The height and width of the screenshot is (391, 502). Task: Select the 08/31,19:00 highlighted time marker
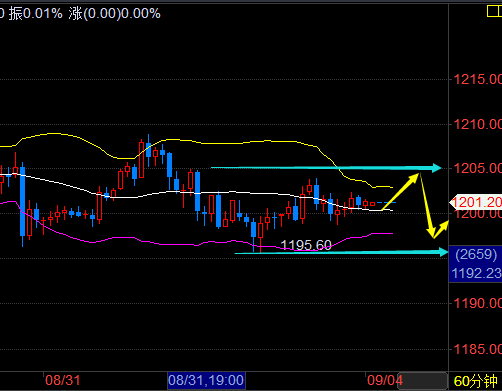[206, 380]
